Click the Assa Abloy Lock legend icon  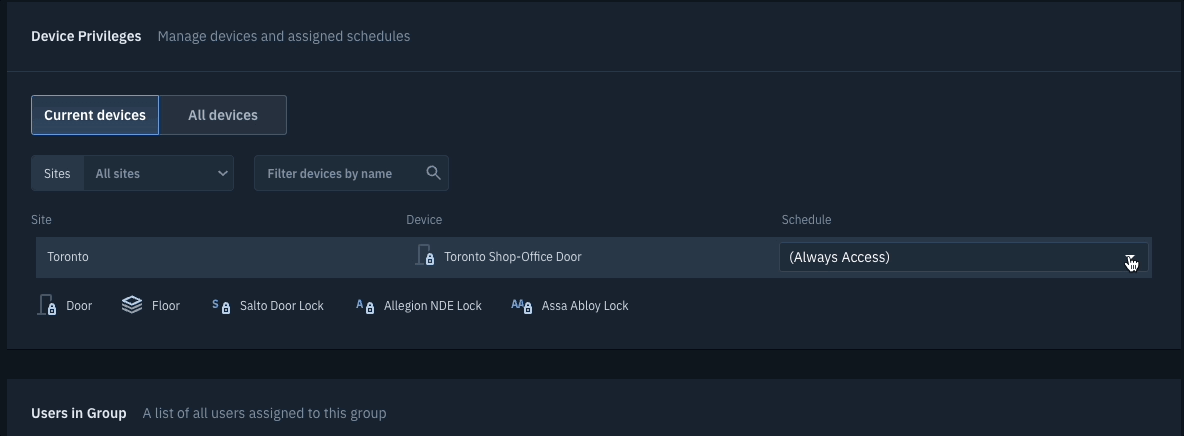point(522,305)
